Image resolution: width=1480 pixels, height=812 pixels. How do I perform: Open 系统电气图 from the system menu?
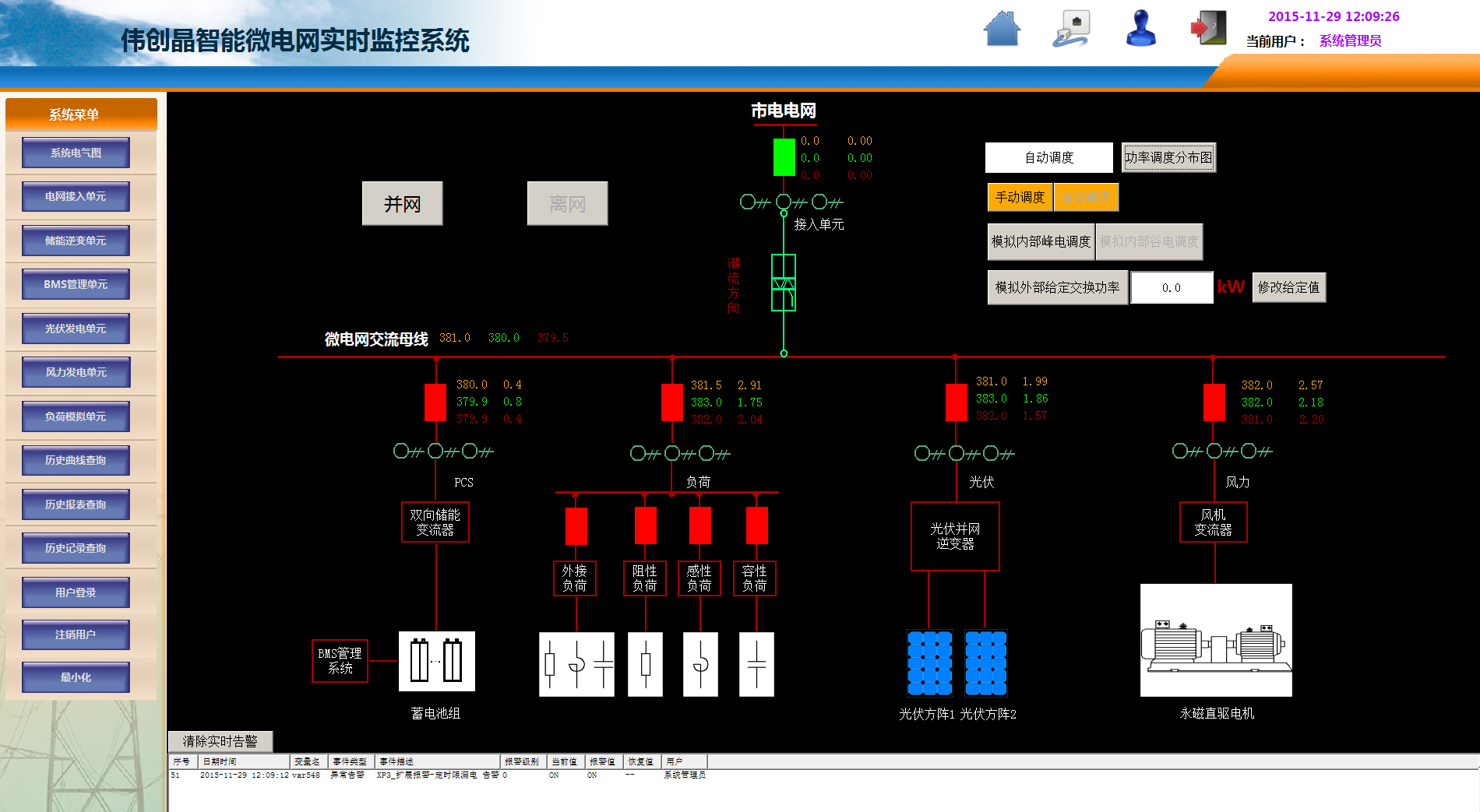(x=76, y=153)
